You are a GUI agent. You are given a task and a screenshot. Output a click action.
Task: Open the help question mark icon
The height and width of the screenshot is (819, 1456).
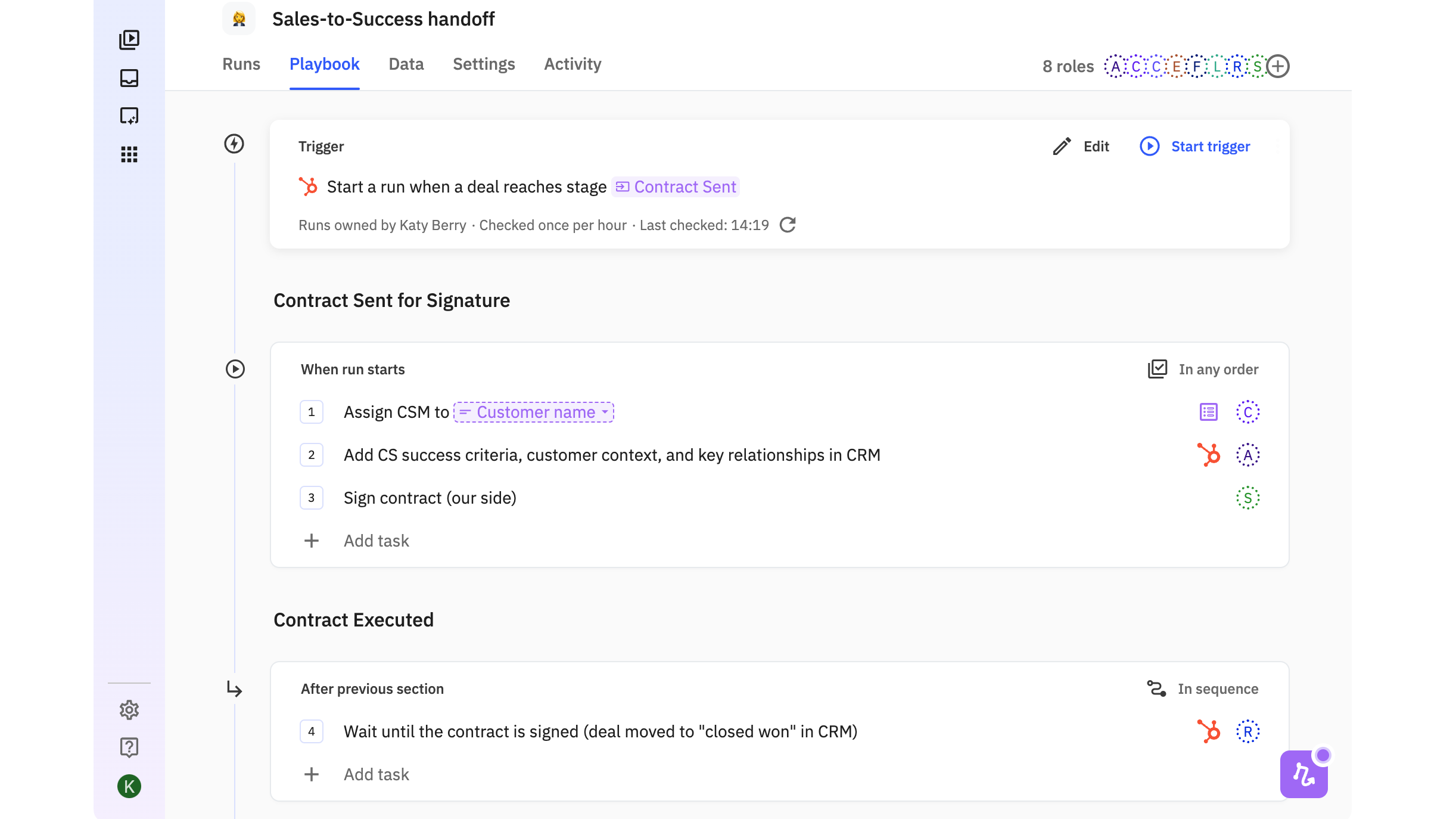(x=129, y=747)
